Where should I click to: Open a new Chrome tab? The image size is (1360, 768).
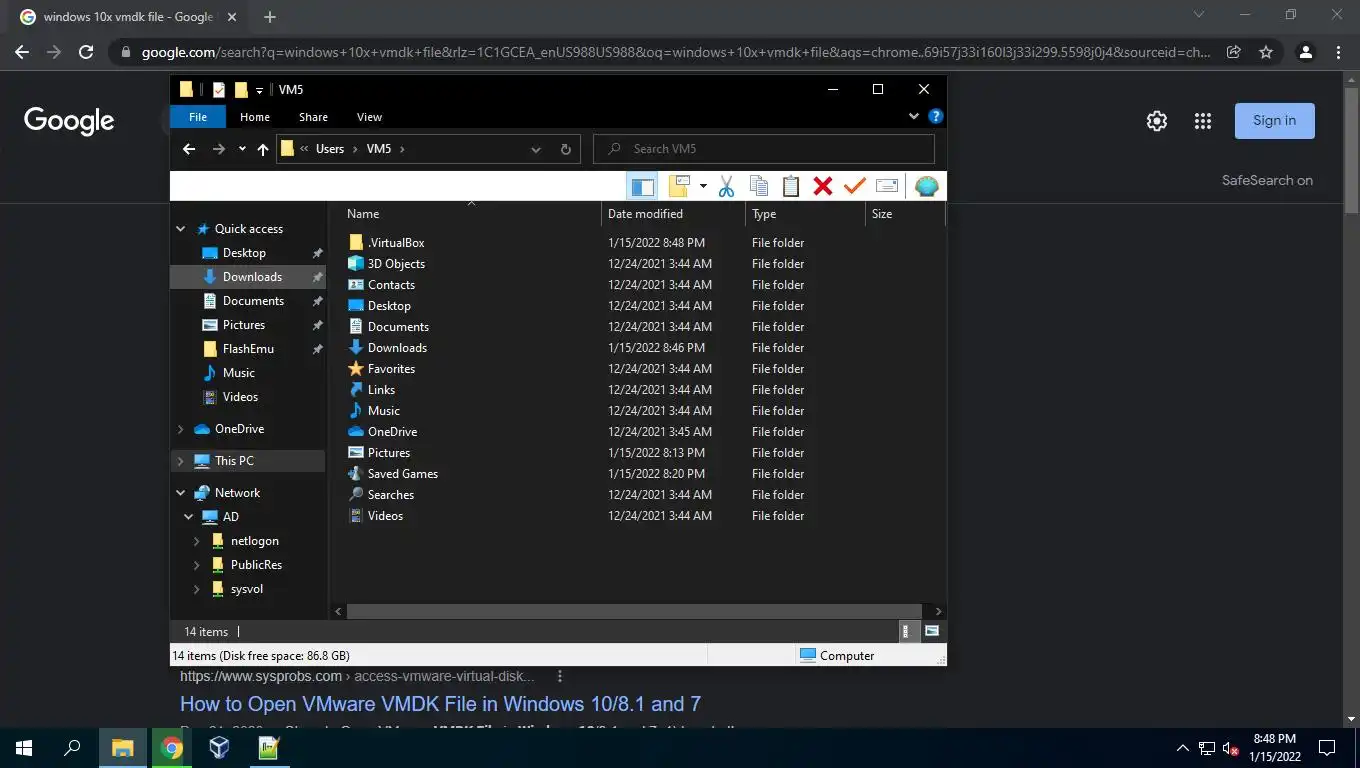(270, 17)
